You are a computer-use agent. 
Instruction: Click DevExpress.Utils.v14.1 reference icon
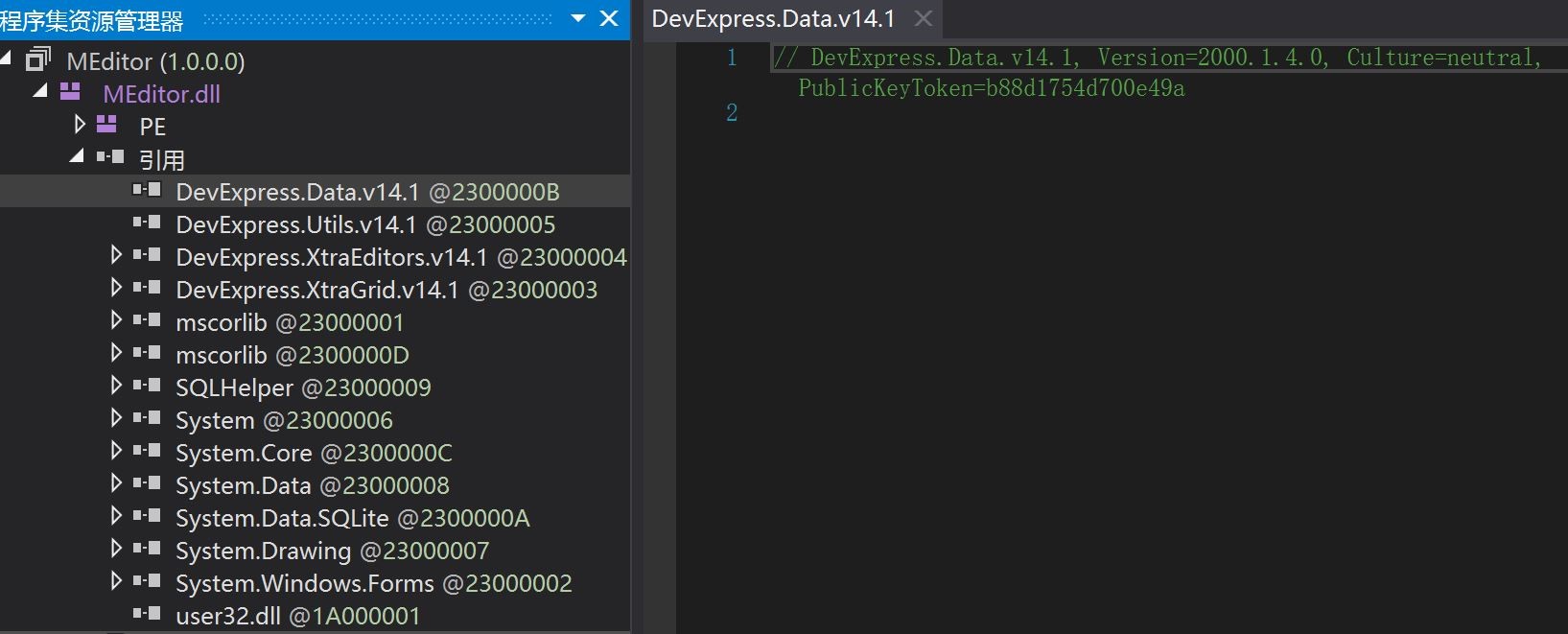[147, 223]
